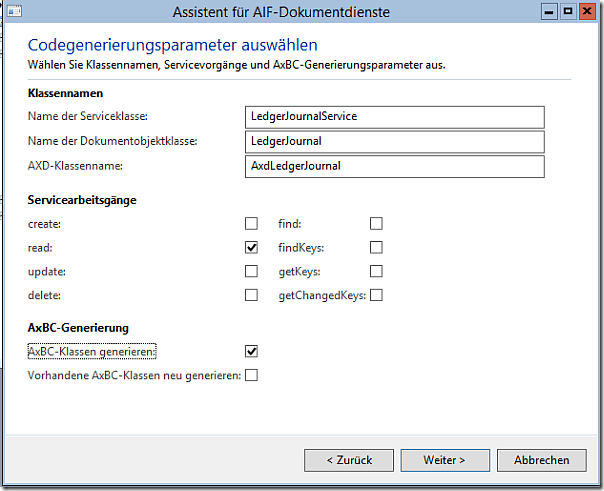The height and width of the screenshot is (491, 604).
Task: Click the AXD-Klassenname: label
Action: point(75,166)
